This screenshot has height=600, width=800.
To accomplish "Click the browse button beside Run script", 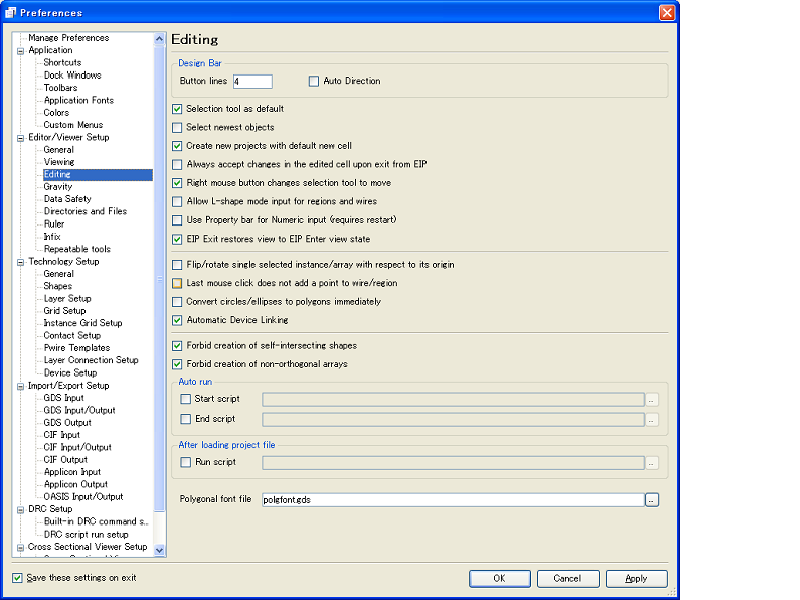I will pyautogui.click(x=652, y=463).
